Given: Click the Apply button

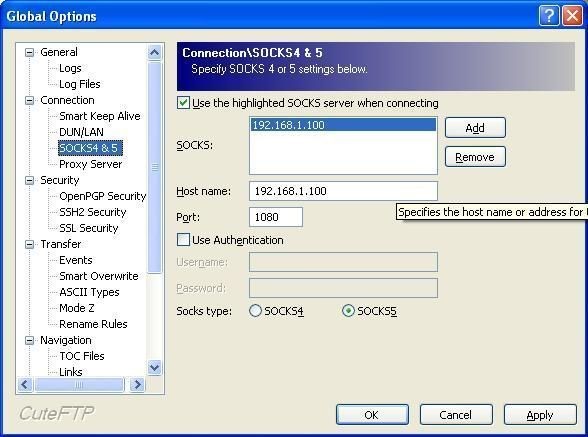Looking at the screenshot, I should click(540, 415).
